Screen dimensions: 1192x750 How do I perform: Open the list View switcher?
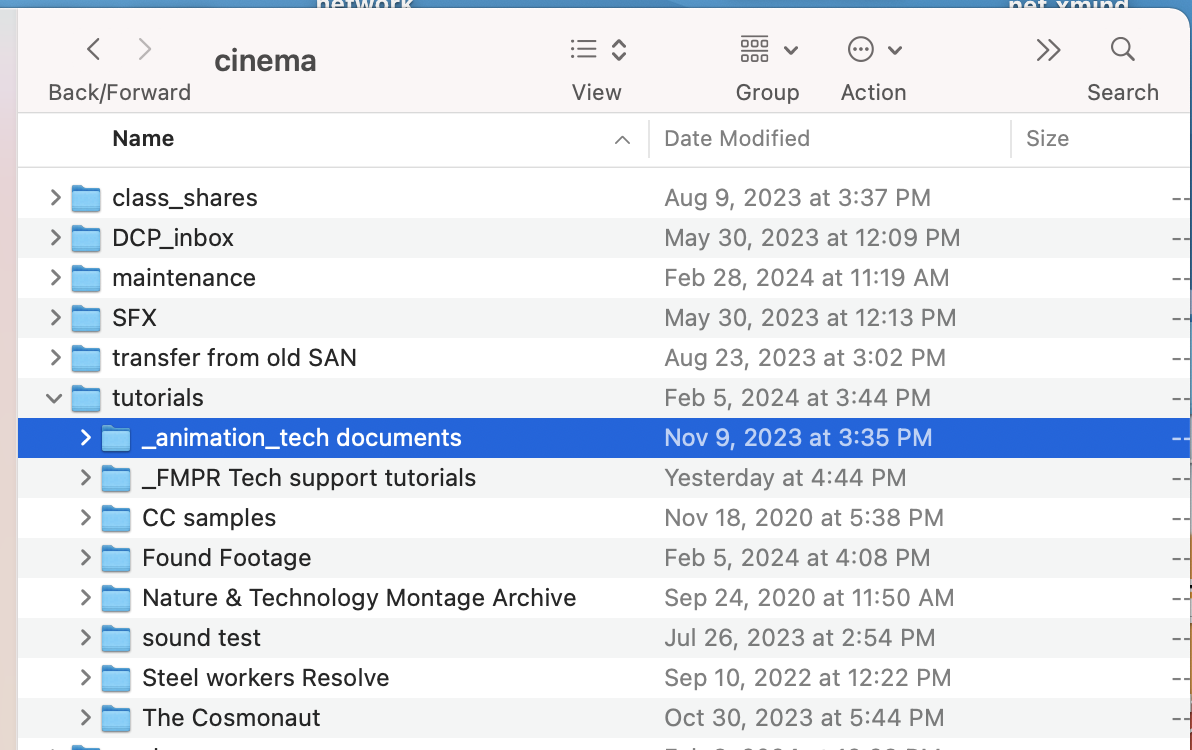tap(597, 49)
